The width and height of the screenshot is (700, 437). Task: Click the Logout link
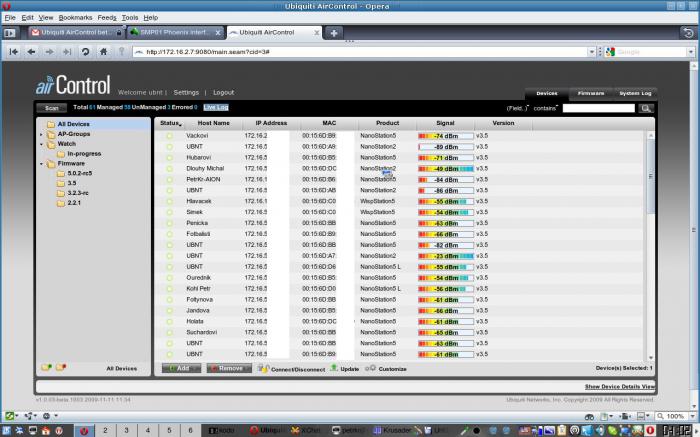tap(223, 92)
